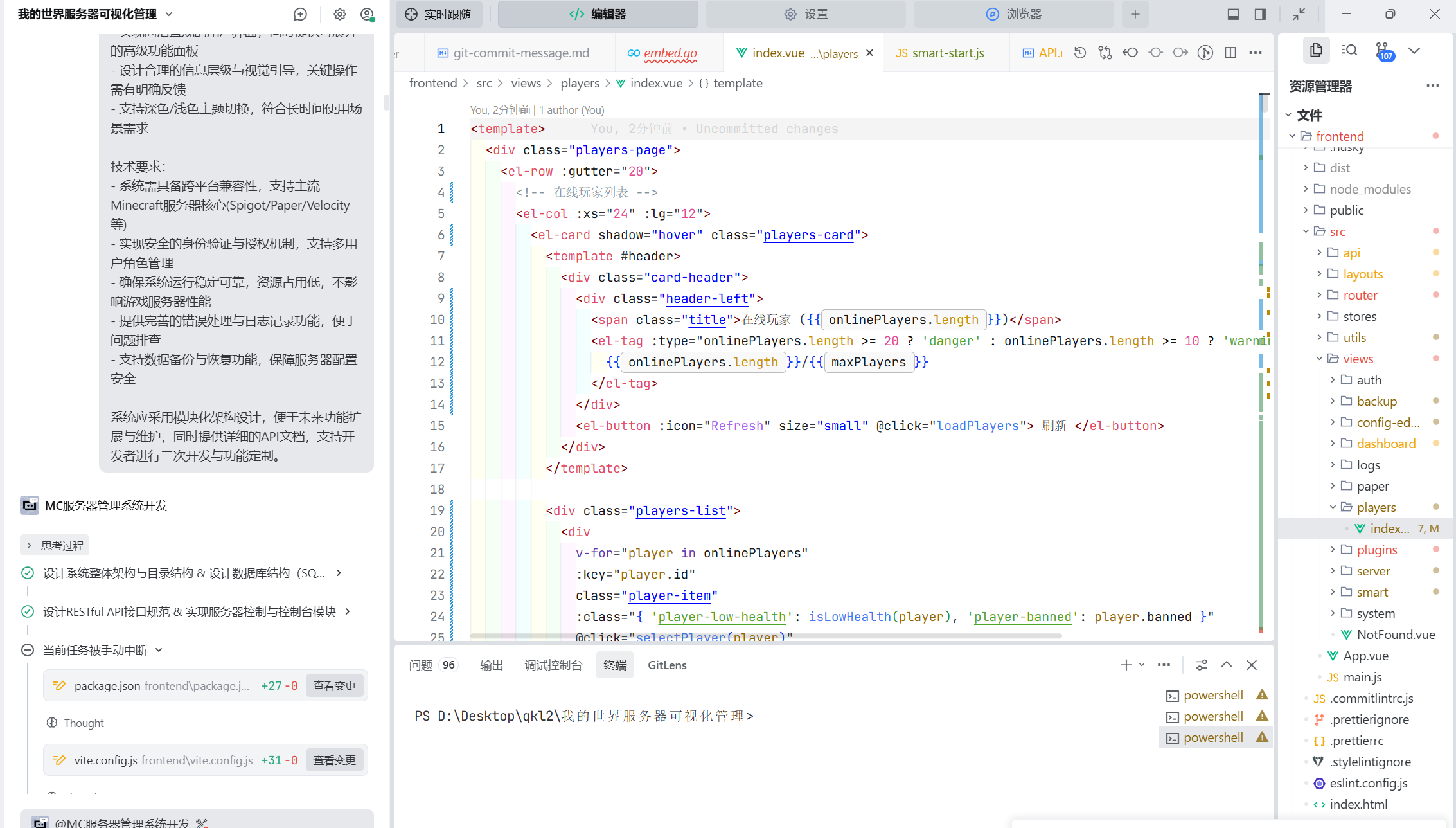
Task: Open terminal panel settings sliders icon
Action: [x=1202, y=665]
